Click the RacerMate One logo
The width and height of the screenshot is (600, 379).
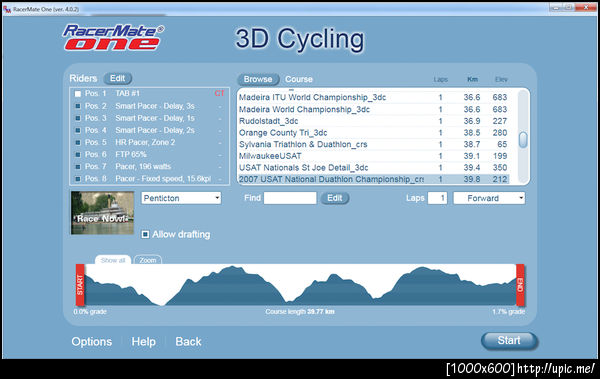(x=113, y=37)
